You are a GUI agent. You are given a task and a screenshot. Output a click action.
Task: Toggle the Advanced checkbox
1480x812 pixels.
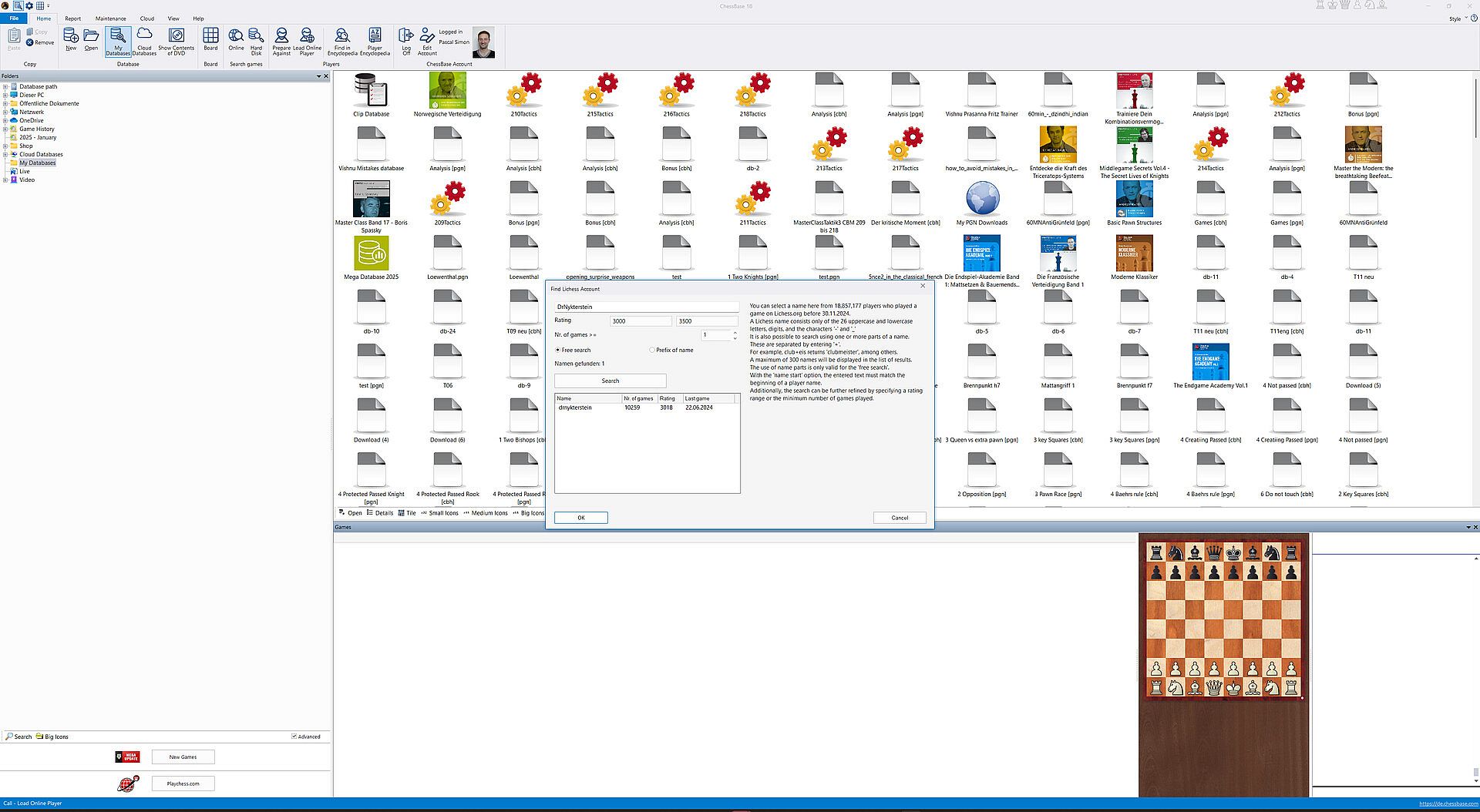tap(294, 737)
